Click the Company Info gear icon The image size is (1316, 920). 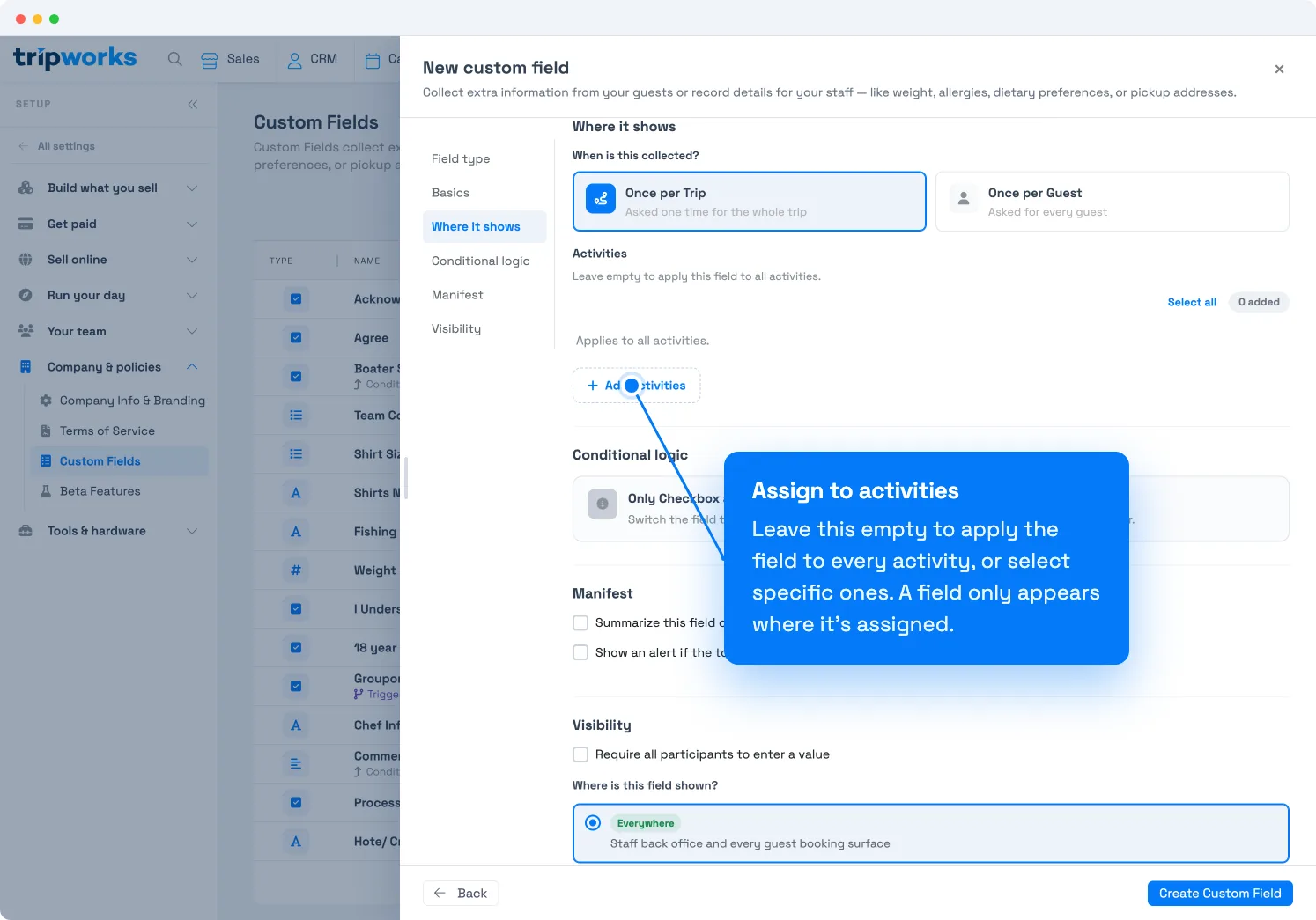coord(46,401)
